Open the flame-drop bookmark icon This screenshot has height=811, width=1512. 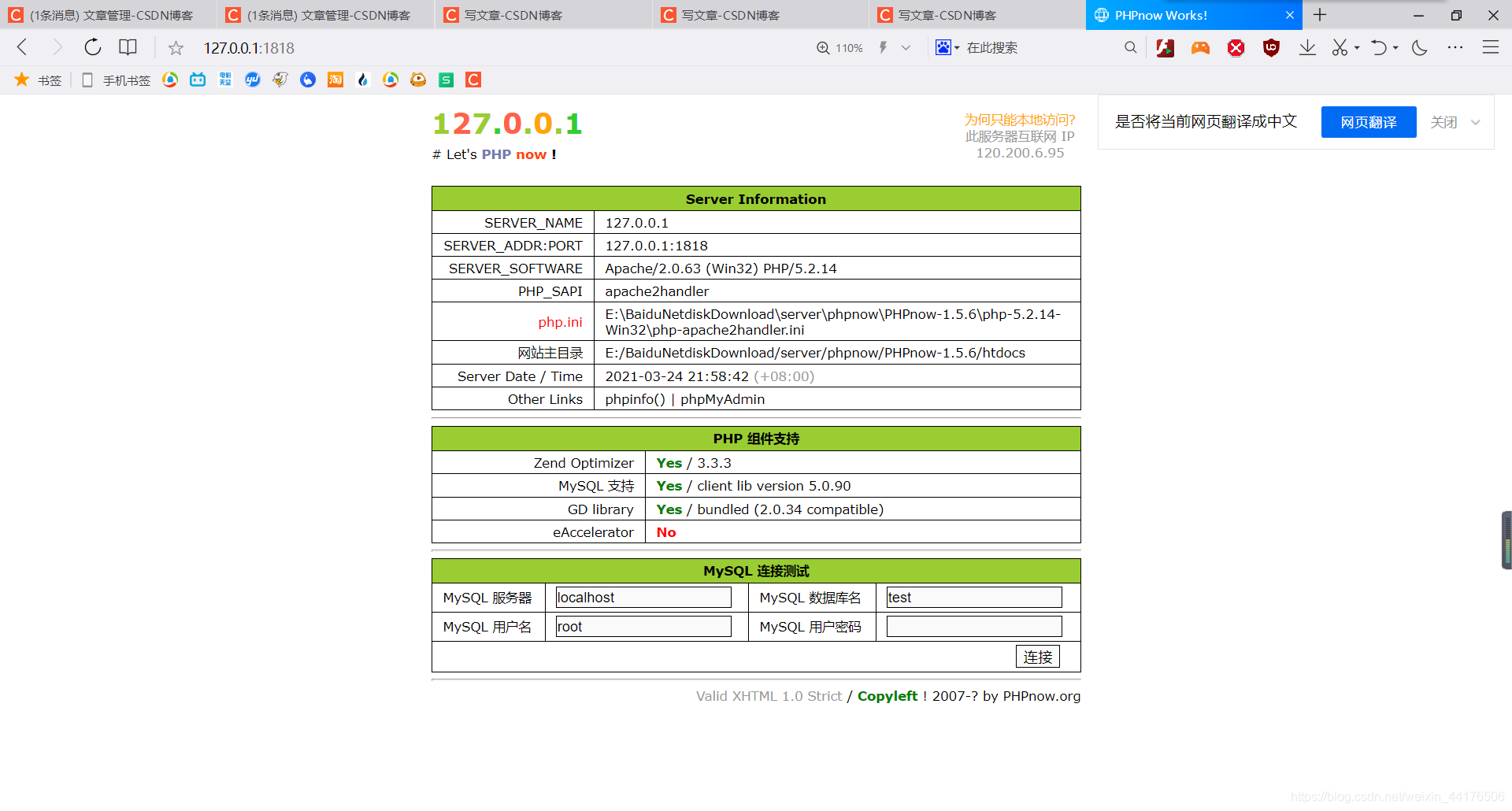coord(363,80)
